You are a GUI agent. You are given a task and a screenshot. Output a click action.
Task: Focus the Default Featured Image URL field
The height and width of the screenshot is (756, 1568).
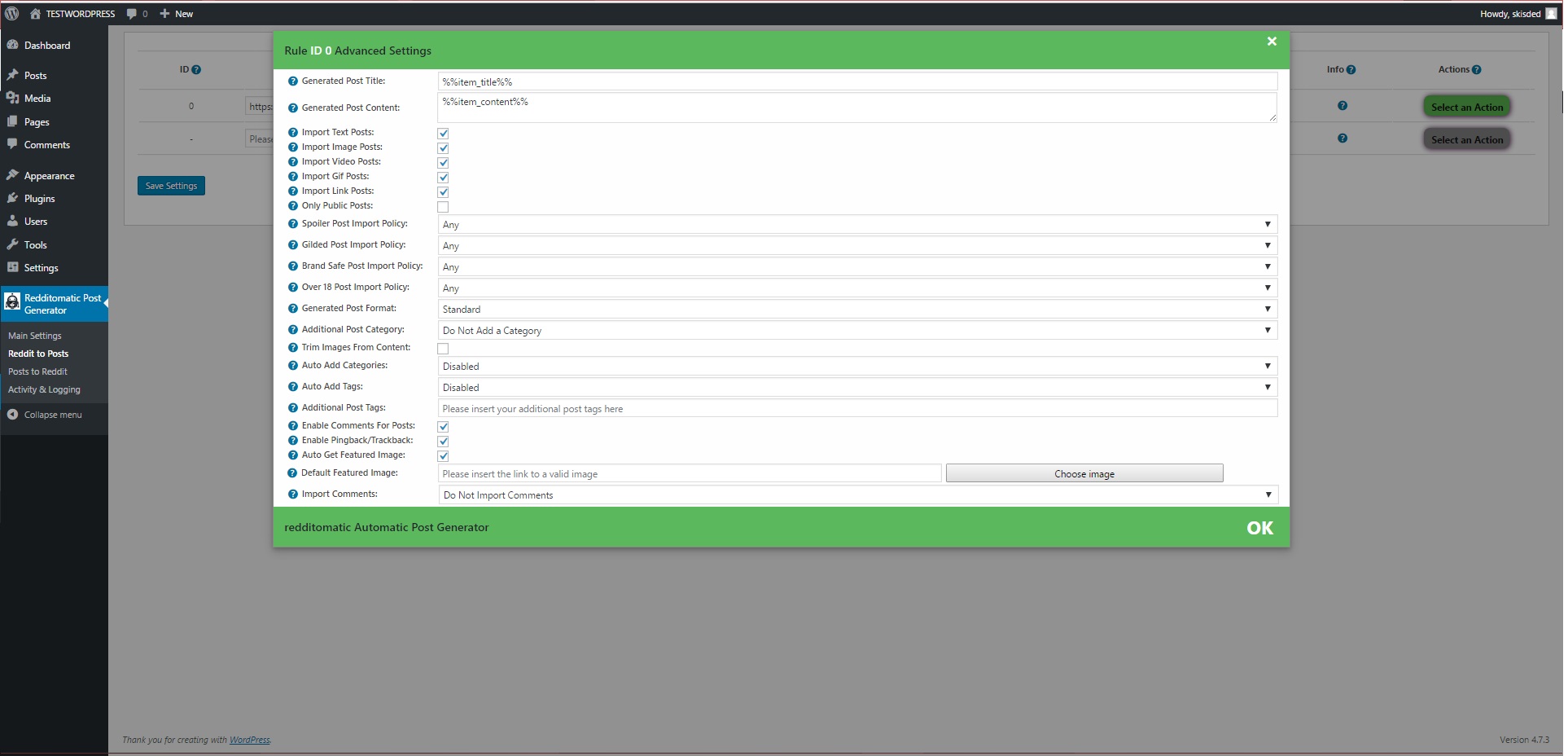690,474
